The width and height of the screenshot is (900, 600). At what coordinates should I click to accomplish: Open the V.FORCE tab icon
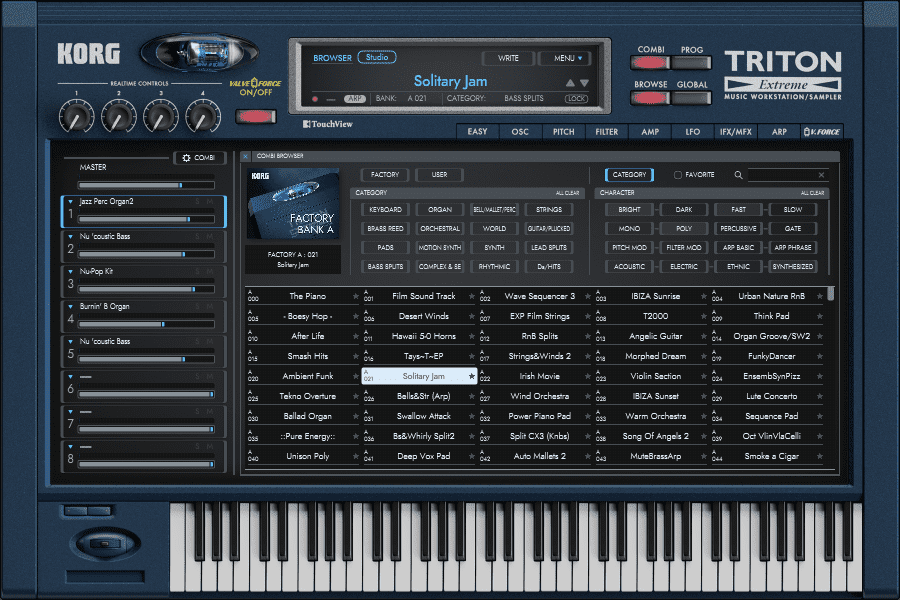822,132
